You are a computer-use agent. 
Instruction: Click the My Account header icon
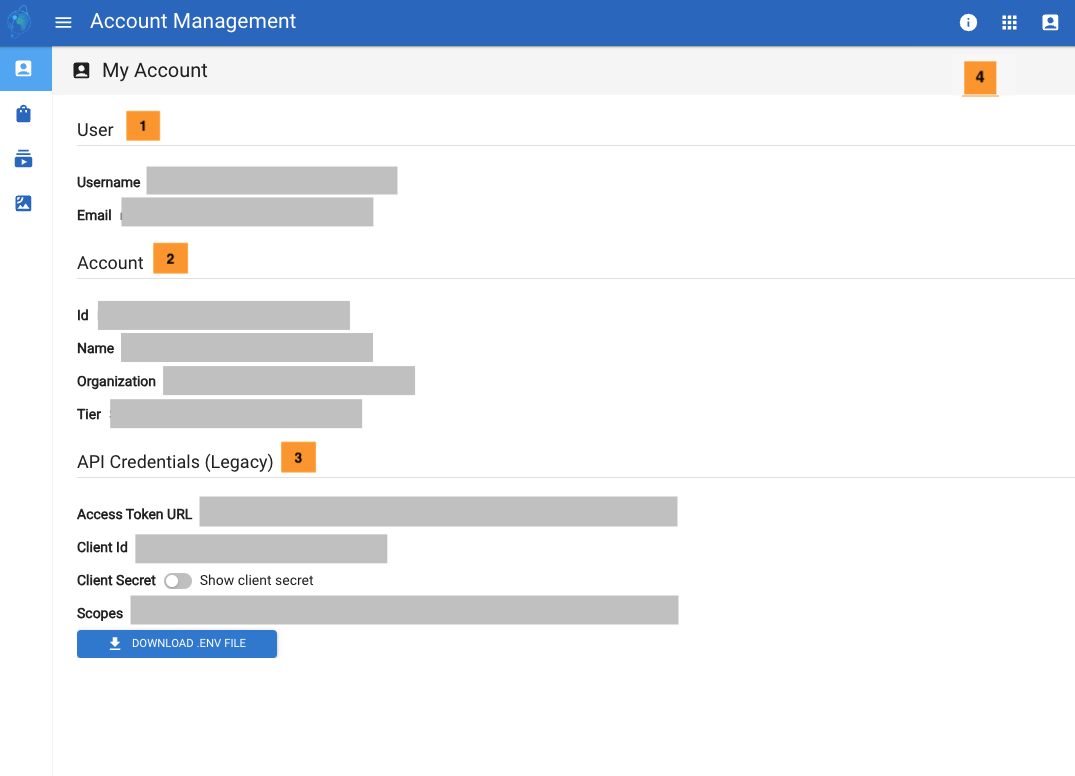(x=81, y=70)
